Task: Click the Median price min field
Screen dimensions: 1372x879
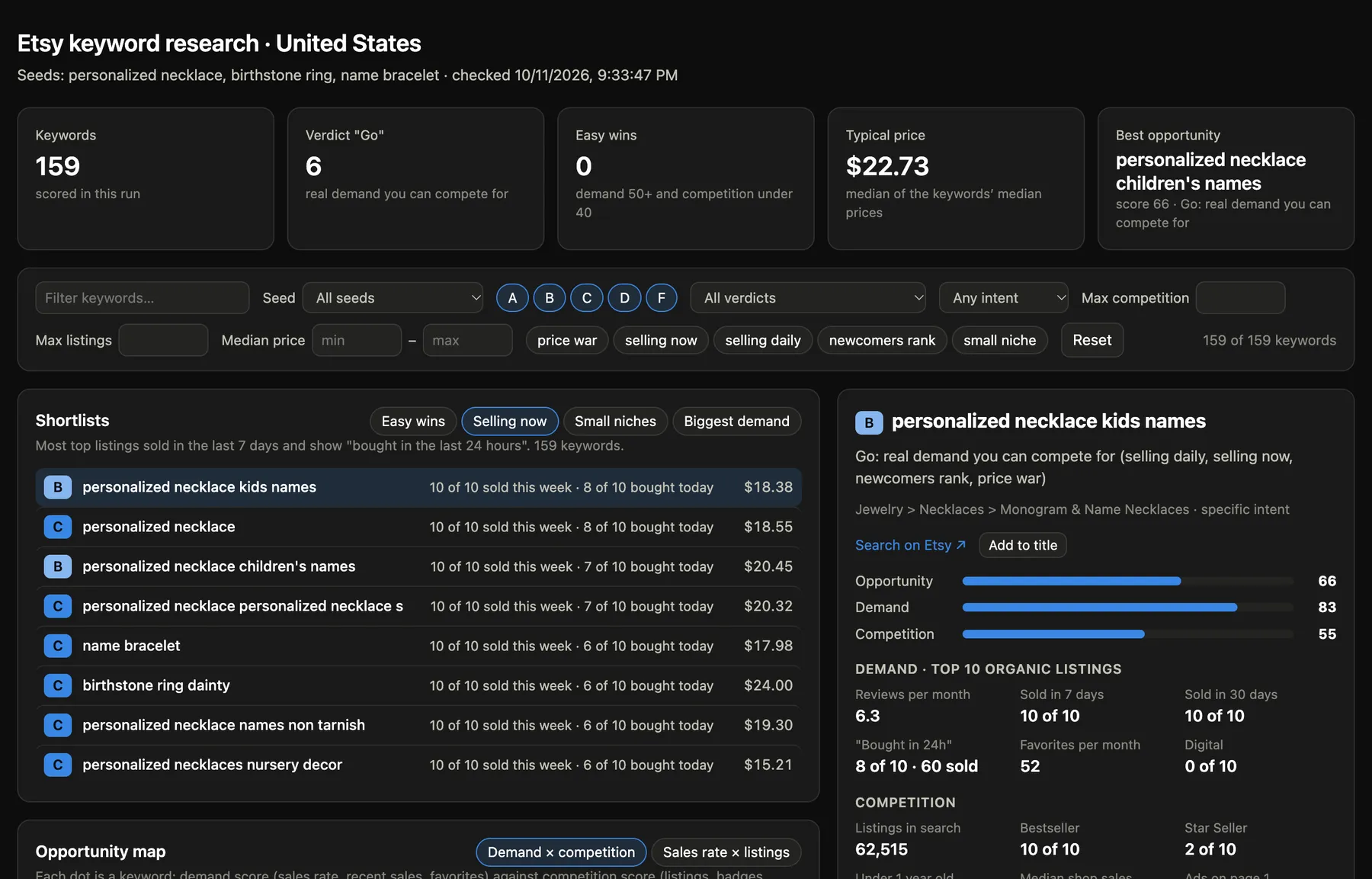Action: pyautogui.click(x=357, y=340)
